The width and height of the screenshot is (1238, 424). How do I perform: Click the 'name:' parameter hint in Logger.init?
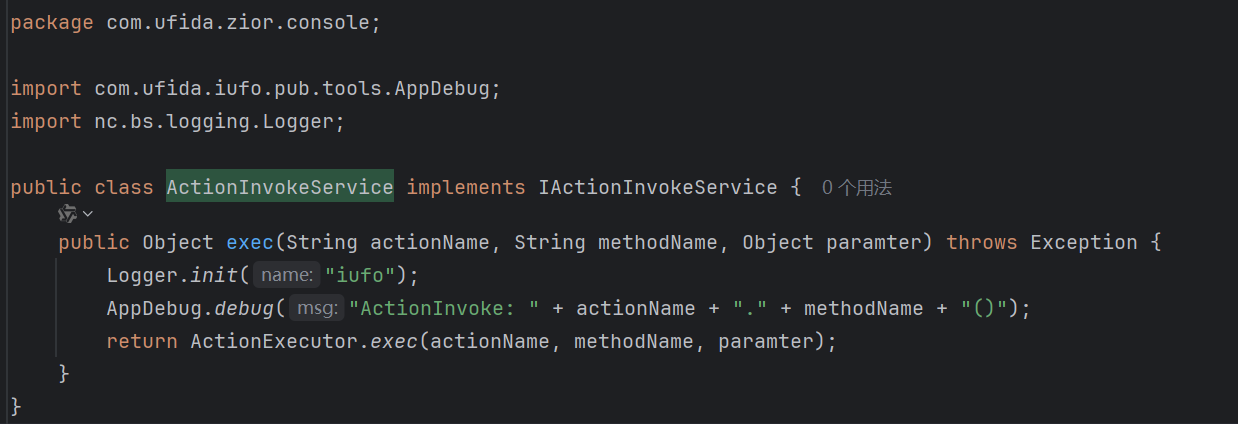point(287,275)
